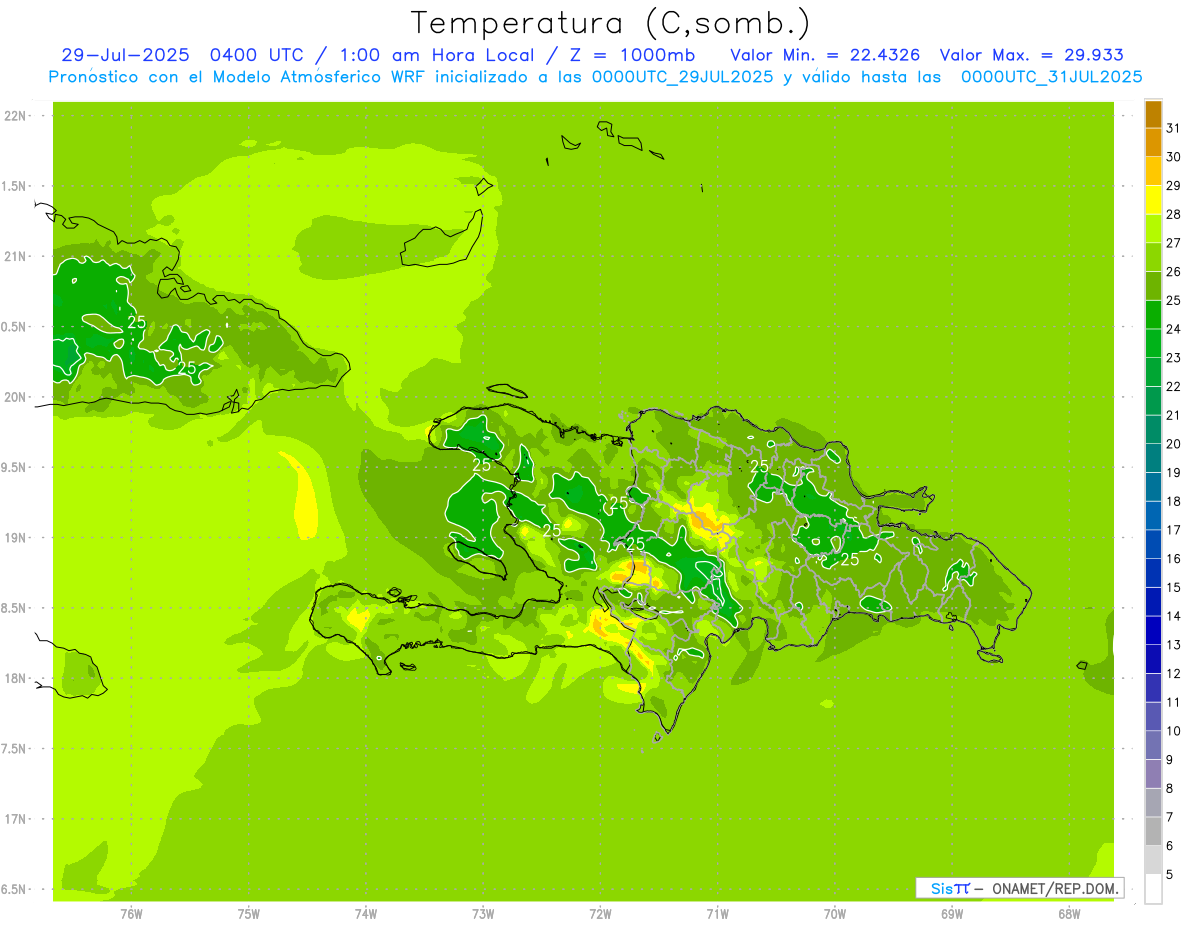Image resolution: width=1200 pixels, height=927 pixels.
Task: Click the 8.5N latitude axis label
Action: [15, 608]
